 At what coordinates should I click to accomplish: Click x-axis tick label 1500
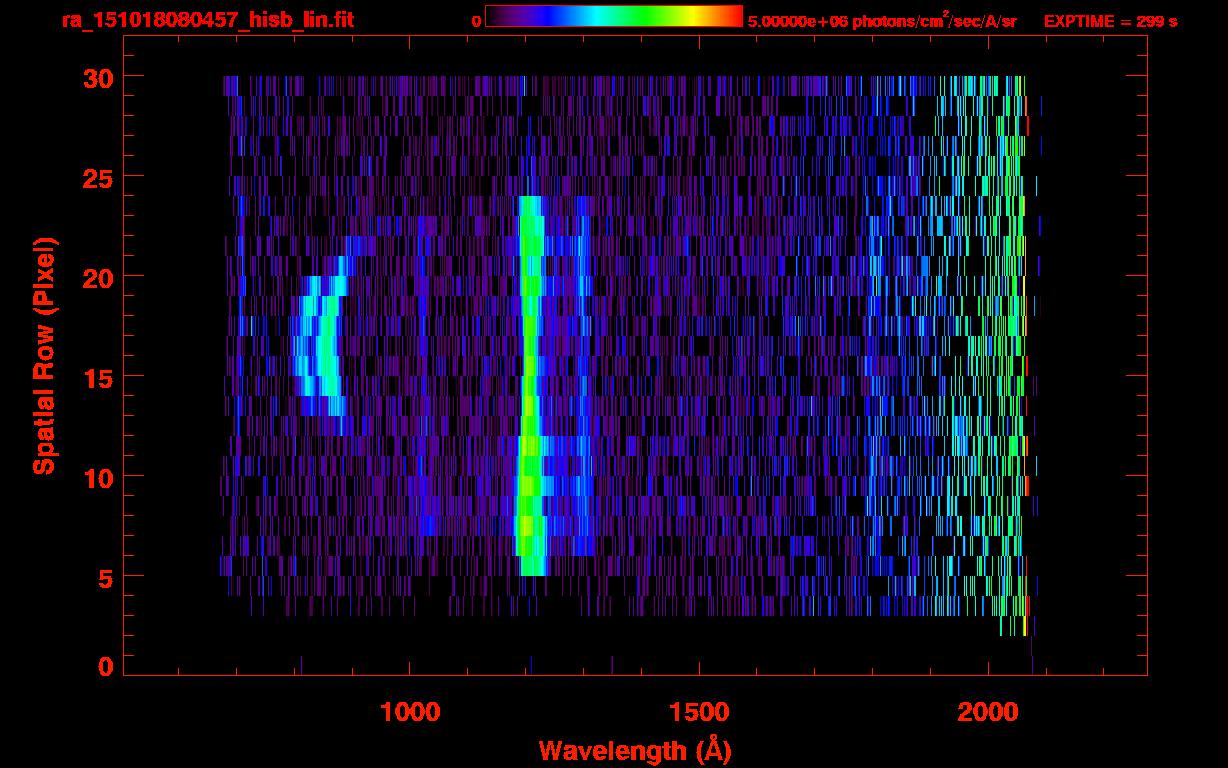tap(698, 712)
